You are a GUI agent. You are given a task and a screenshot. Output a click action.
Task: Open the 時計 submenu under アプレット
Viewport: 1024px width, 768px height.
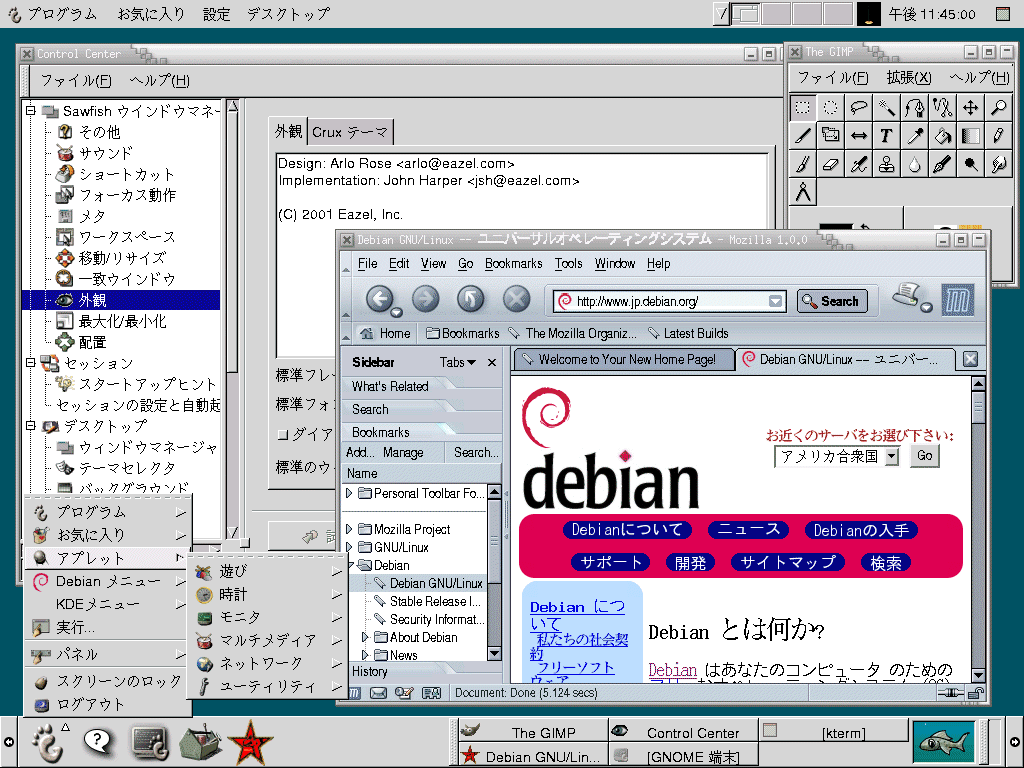pos(268,594)
